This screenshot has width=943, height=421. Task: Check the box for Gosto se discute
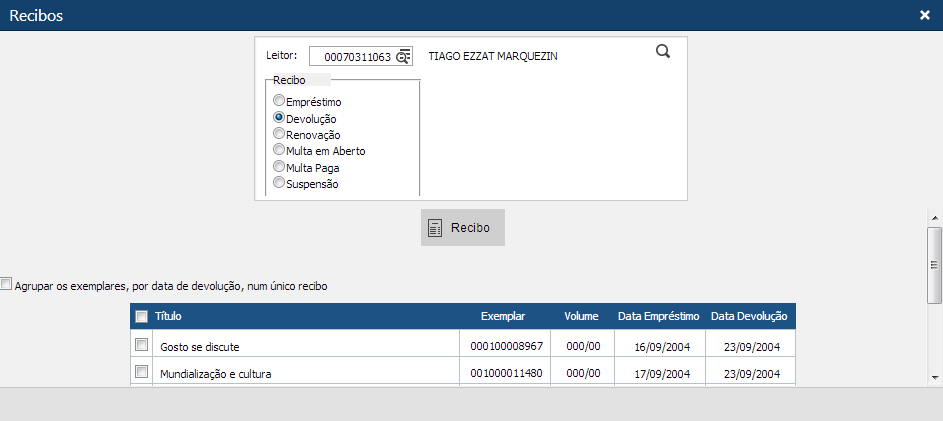point(141,345)
